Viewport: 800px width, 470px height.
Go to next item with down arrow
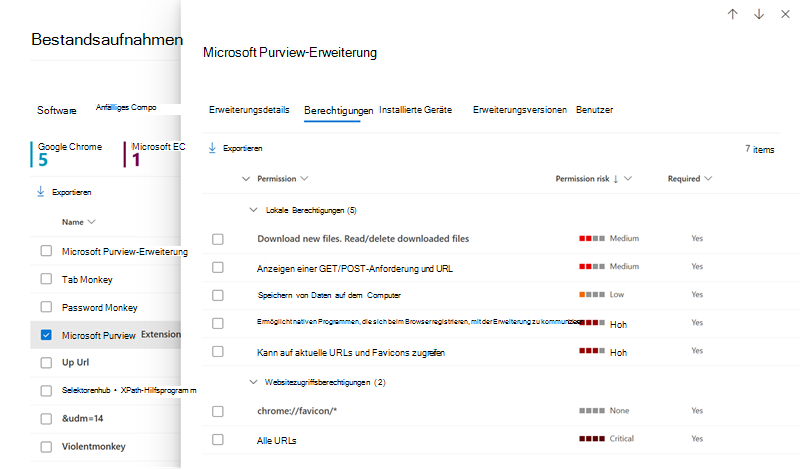pos(759,14)
